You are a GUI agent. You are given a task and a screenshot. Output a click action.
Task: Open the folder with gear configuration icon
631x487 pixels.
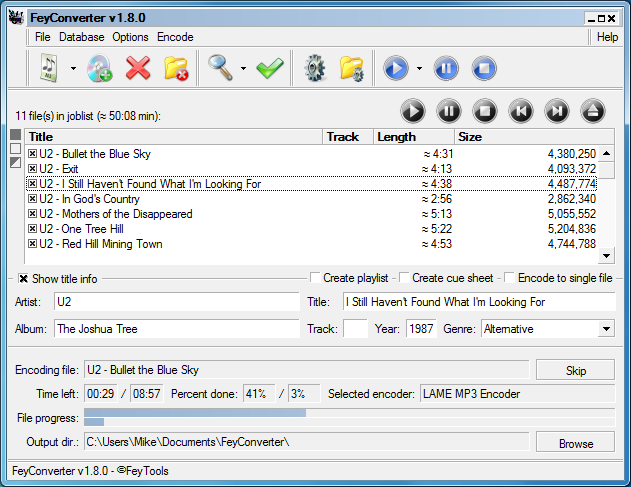[x=352, y=68]
